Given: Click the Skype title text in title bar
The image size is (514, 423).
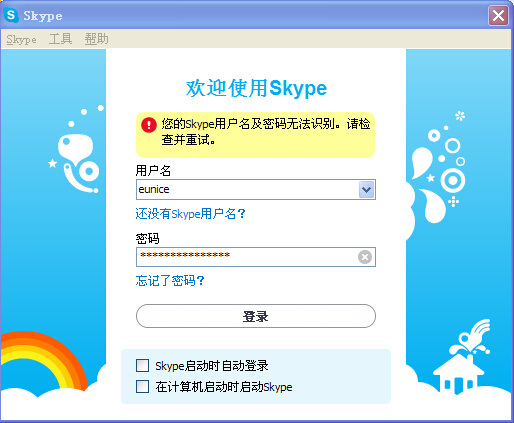Looking at the screenshot, I should tap(43, 16).
